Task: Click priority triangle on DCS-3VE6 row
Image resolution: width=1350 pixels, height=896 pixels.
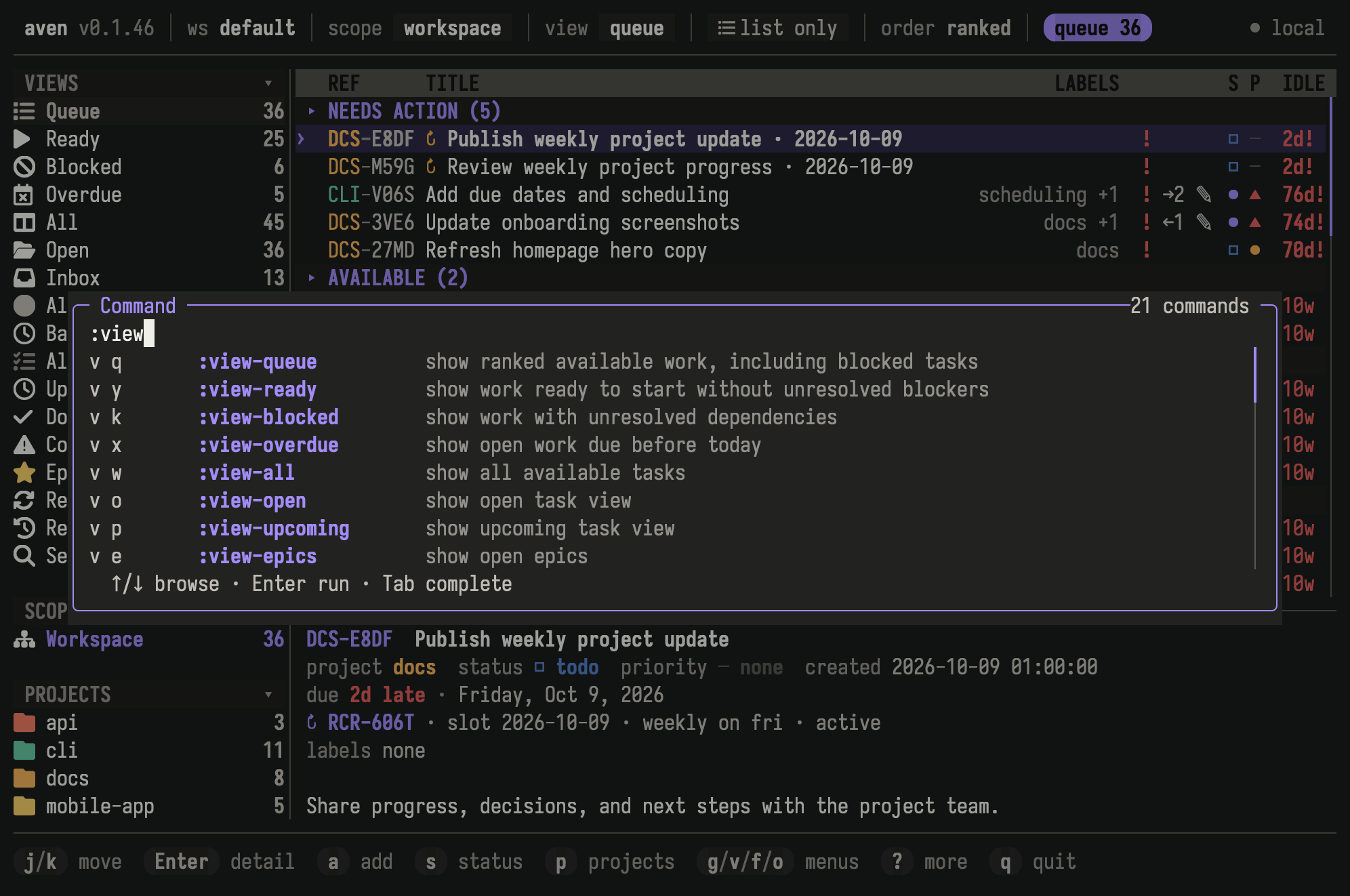Action: pos(1255,222)
